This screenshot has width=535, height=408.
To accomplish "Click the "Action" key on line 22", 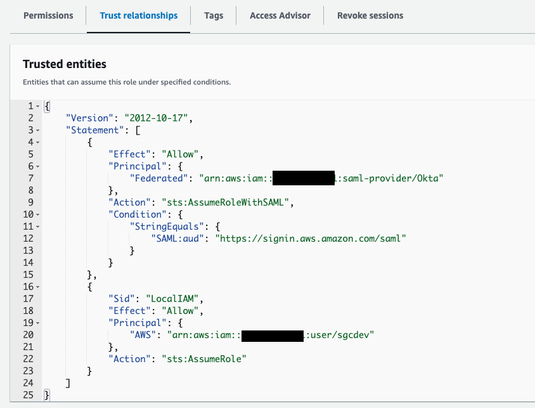I will click(129, 359).
